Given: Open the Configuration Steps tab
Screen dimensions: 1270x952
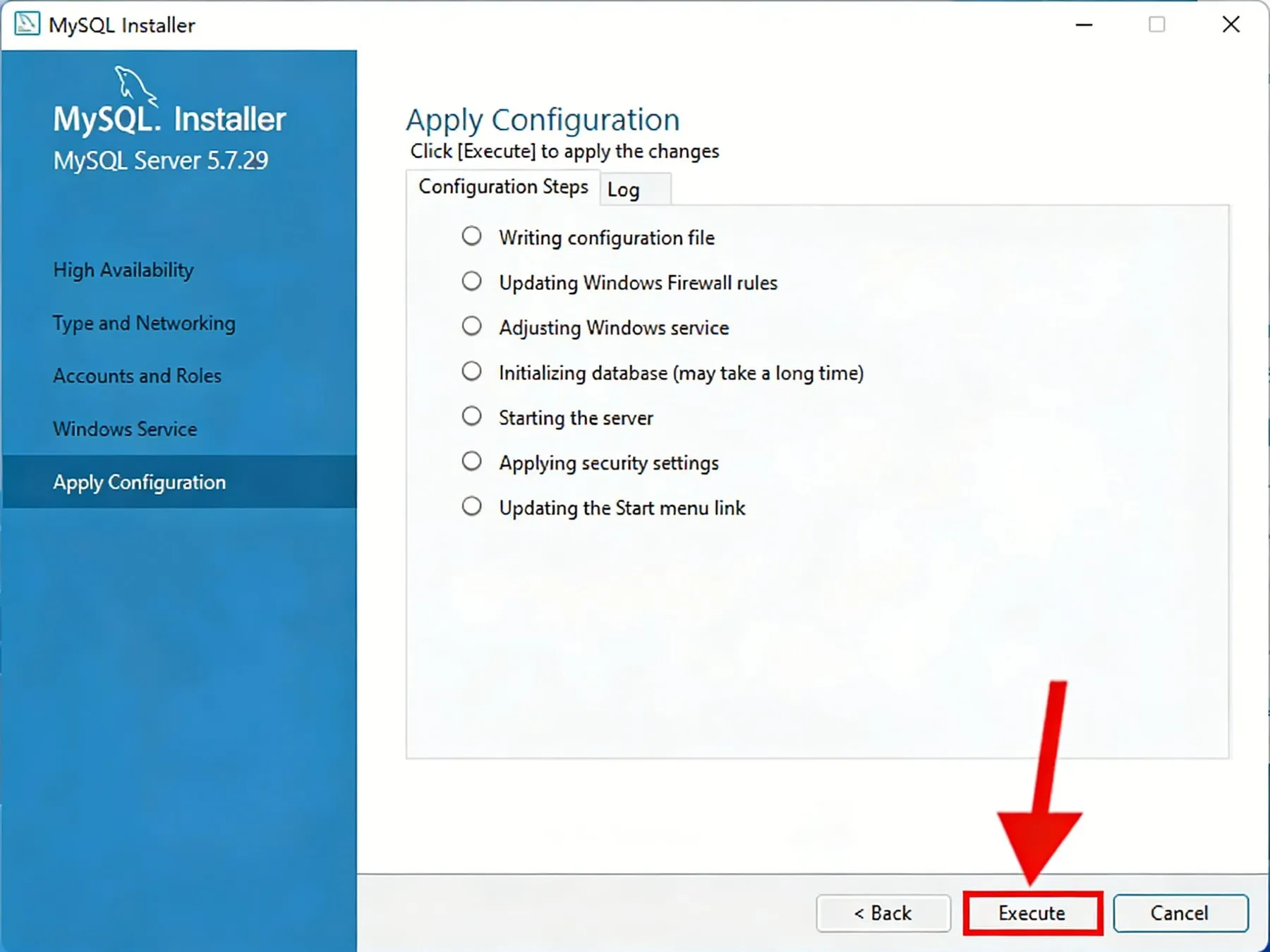Looking at the screenshot, I should (503, 187).
